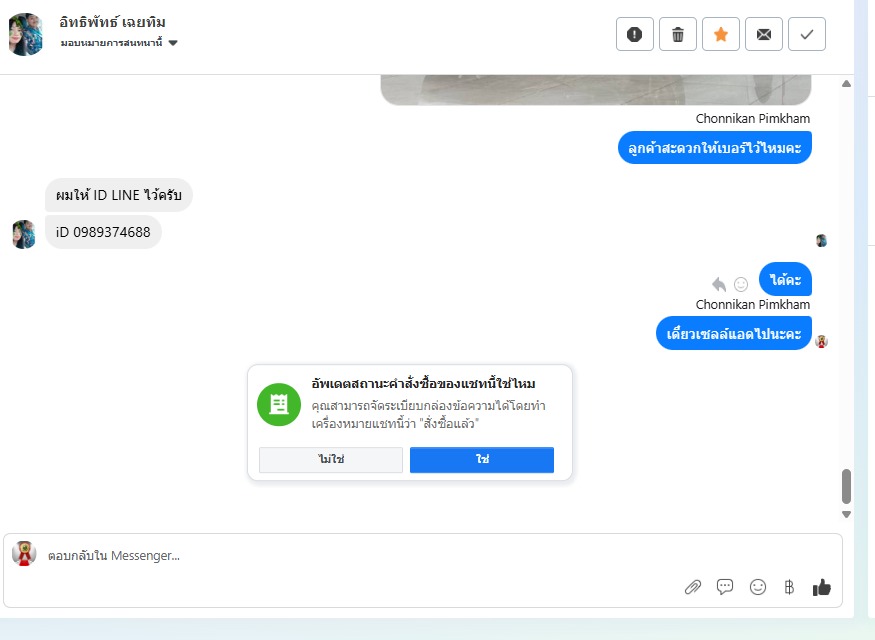Viewport: 875px width, 640px height.
Task: Click the Baht payment request icon
Action: 789,587
